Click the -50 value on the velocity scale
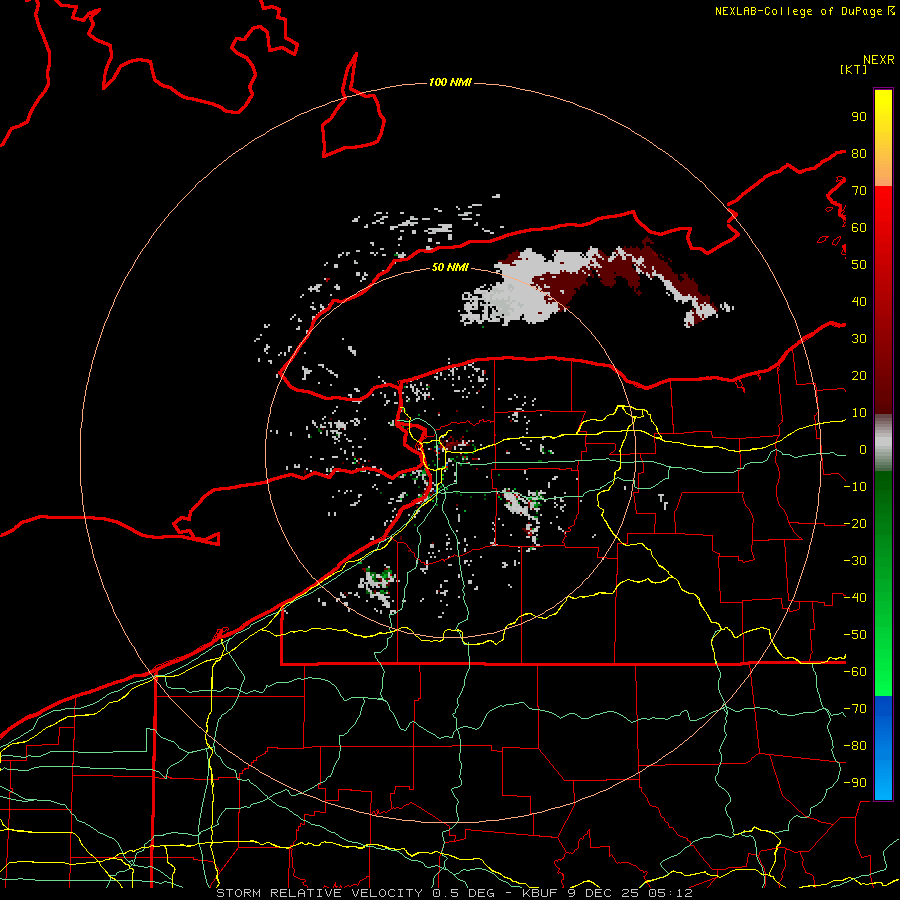Screen dimensions: 900x900 855,635
